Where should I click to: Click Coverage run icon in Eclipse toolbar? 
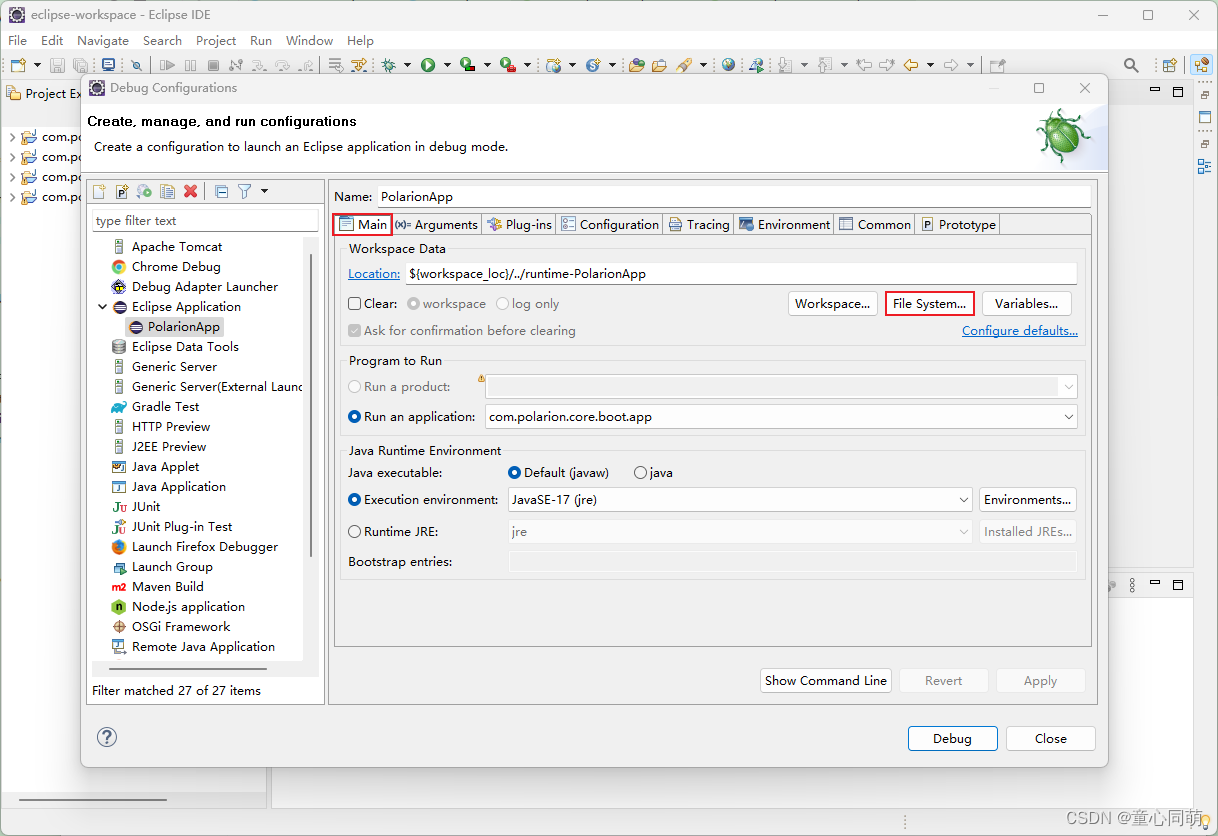[x=467, y=65]
